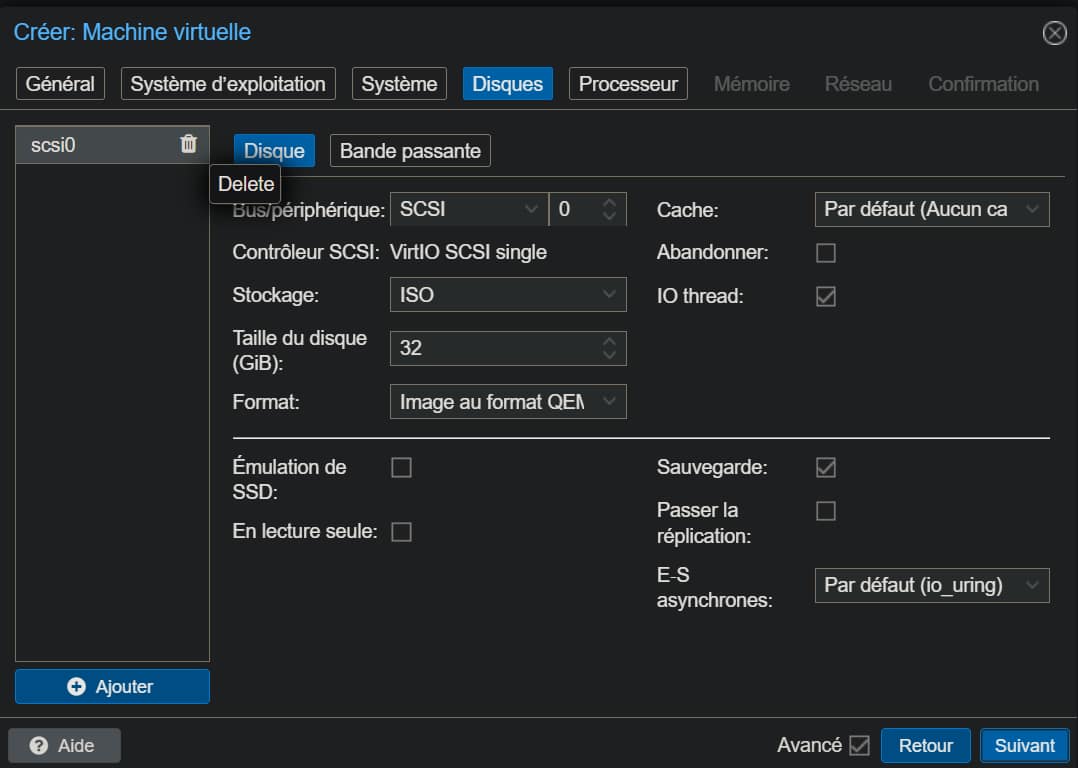
Task: Click the question mark Aide icon
Action: pyautogui.click(x=39, y=746)
